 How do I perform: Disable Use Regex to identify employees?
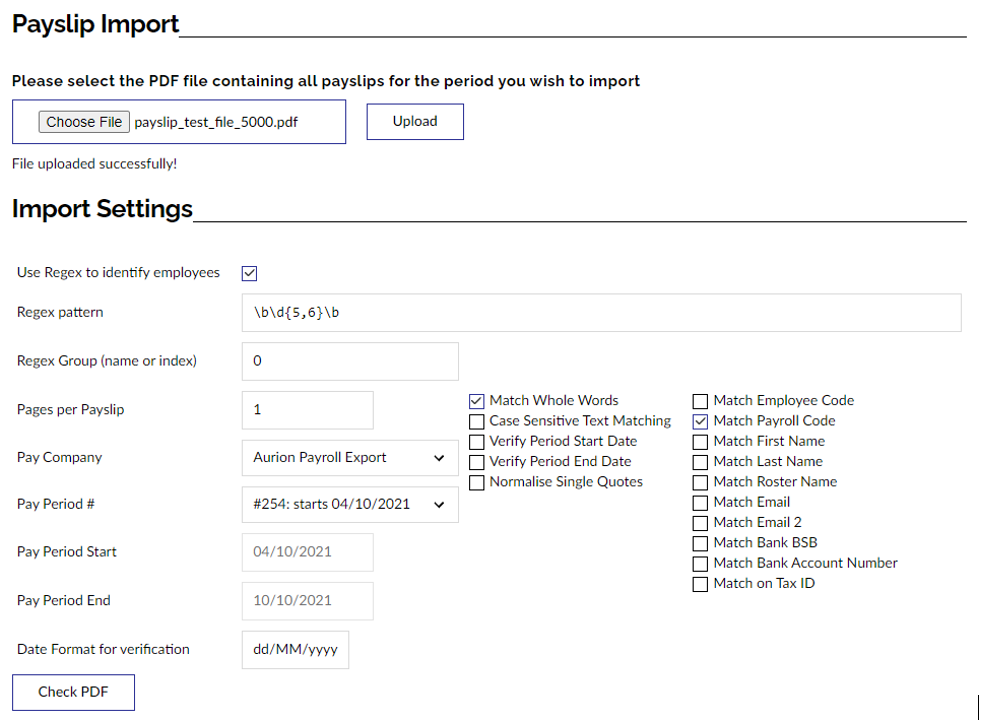click(x=248, y=272)
